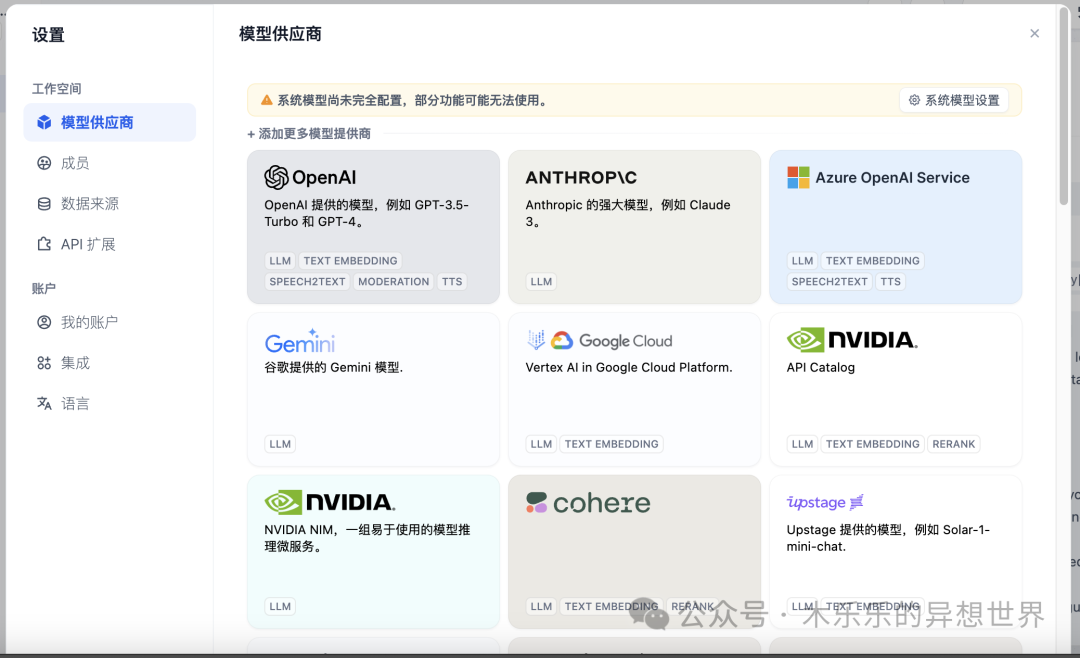Click 添加更多模型提供商 link
1080x658 pixels.
(x=309, y=134)
